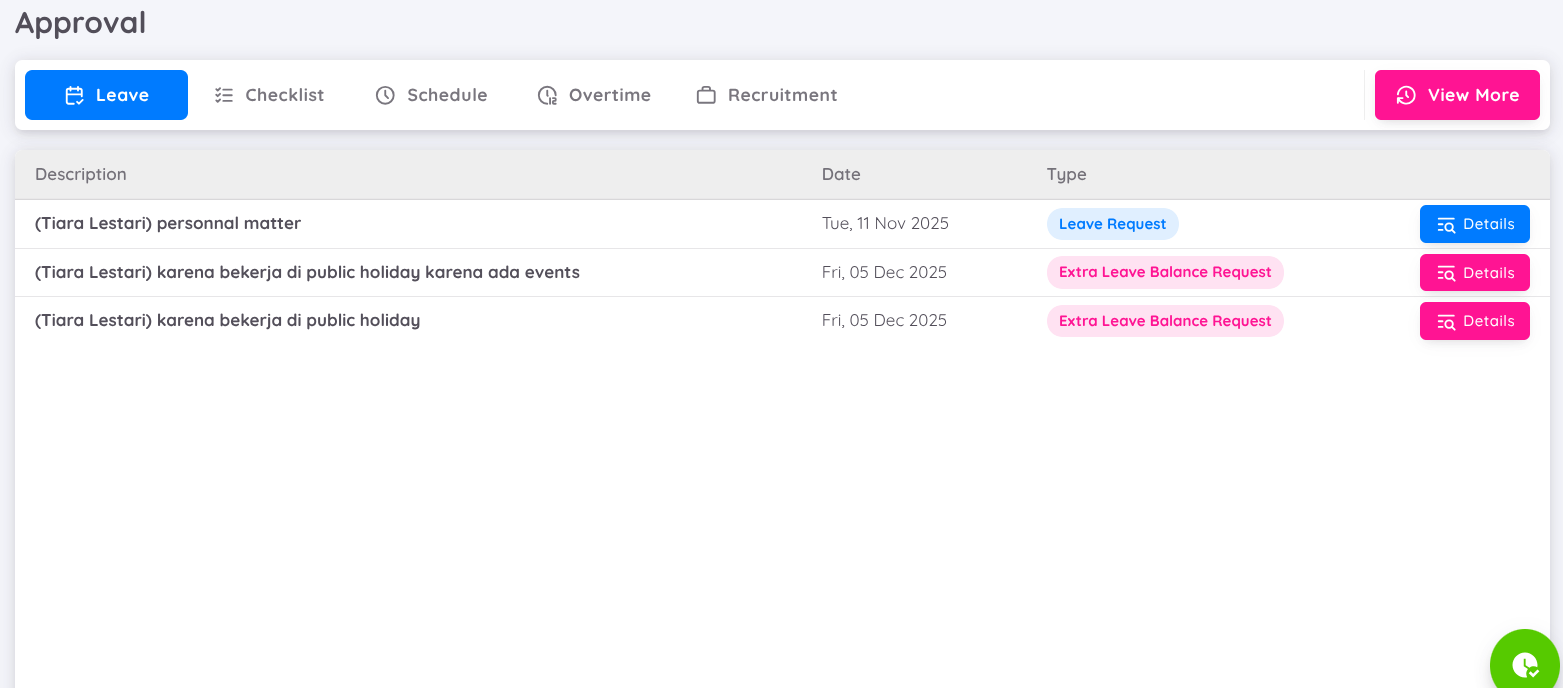Screen dimensions: 1563x688
Task: Open the Schedule tab
Action: click(431, 95)
